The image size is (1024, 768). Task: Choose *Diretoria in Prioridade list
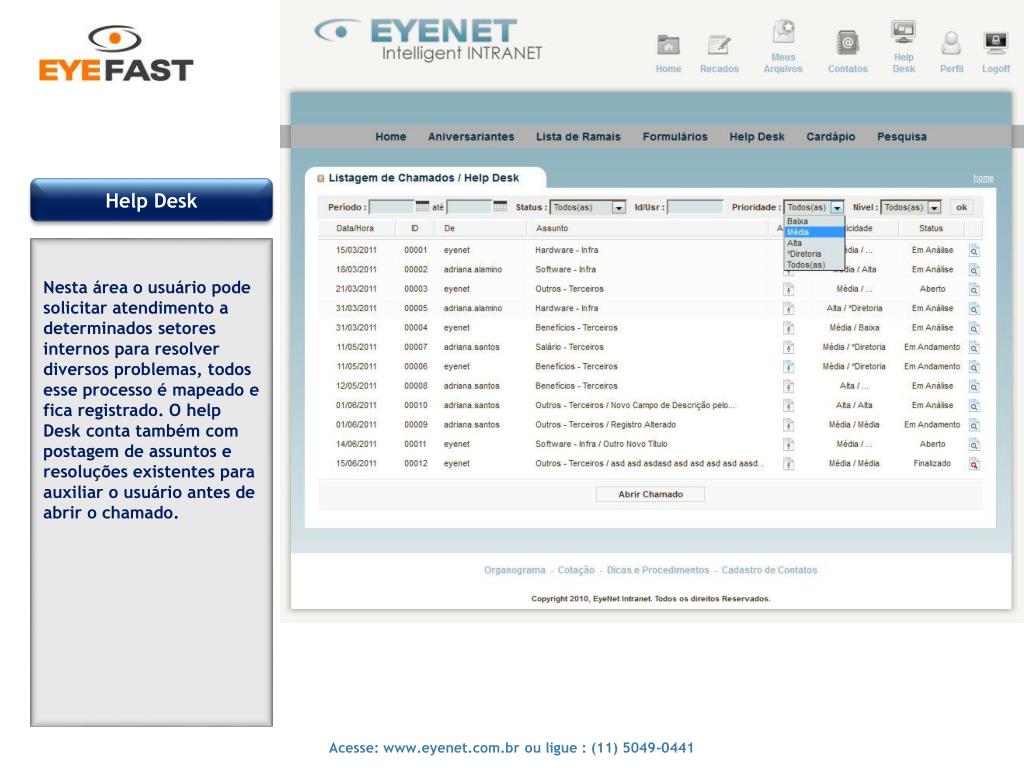coord(814,254)
